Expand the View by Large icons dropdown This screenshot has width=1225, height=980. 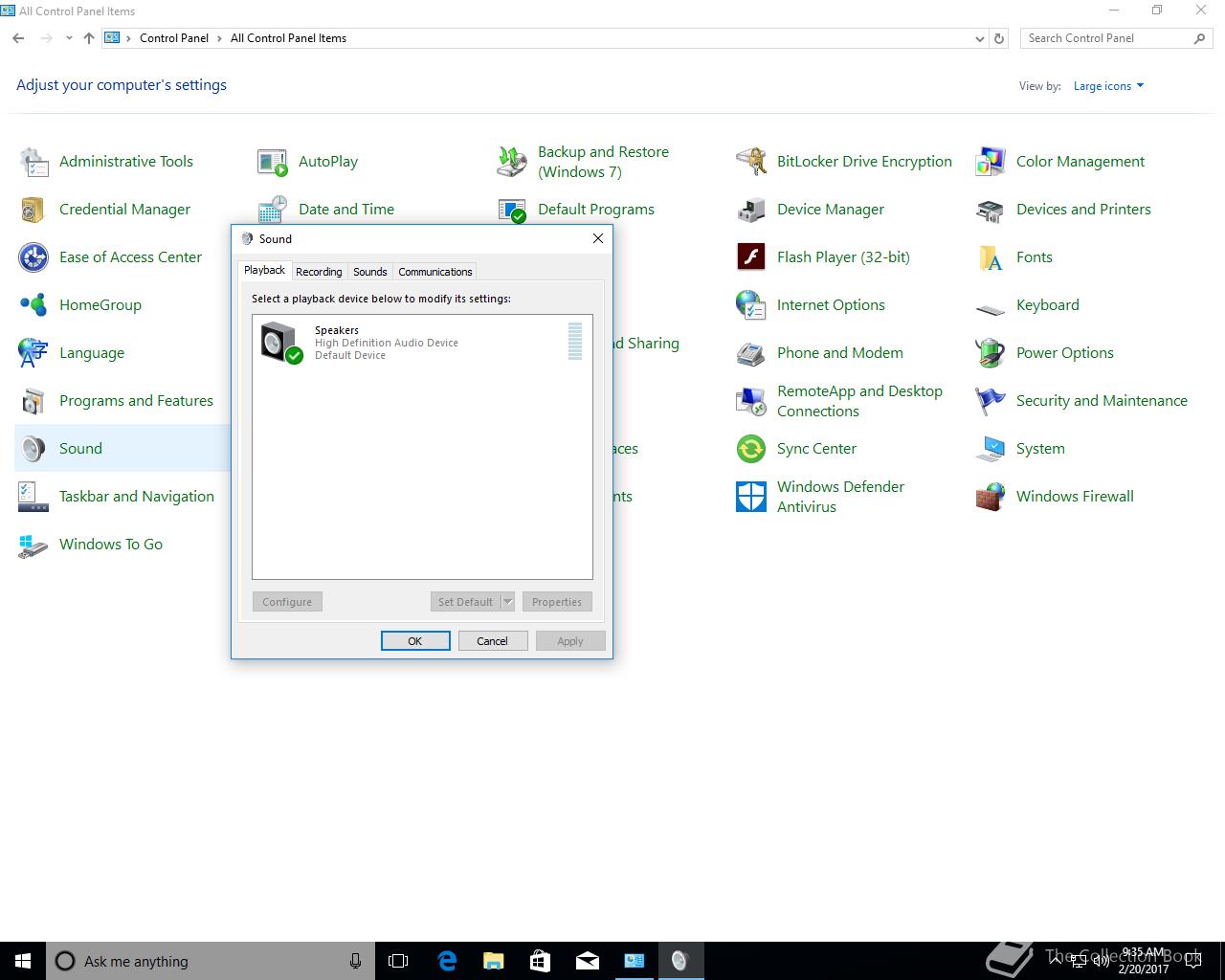[1108, 86]
